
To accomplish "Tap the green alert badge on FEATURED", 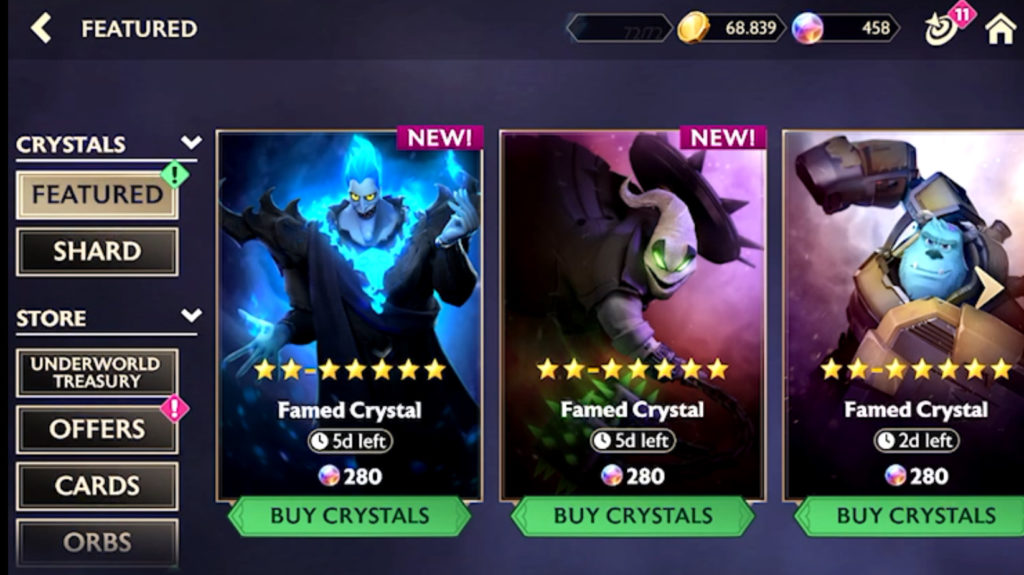I will tap(175, 174).
